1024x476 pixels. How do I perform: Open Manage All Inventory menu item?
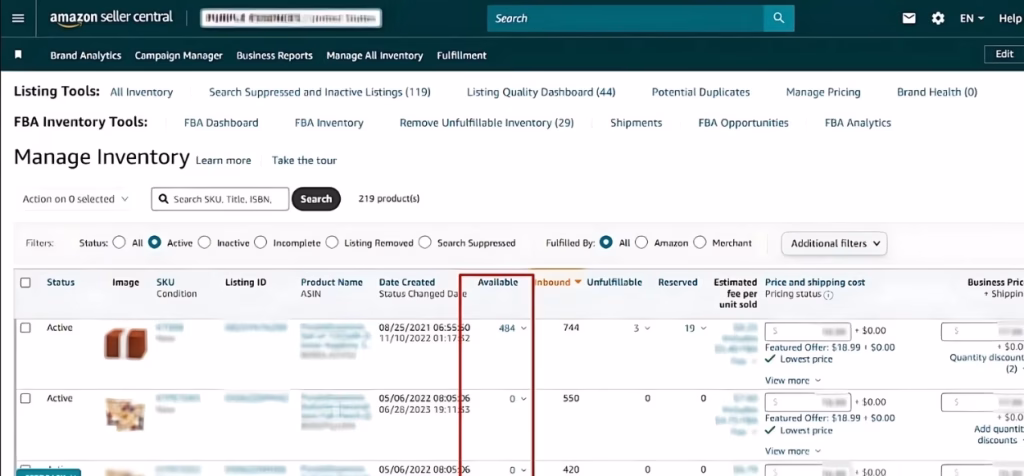tap(375, 56)
